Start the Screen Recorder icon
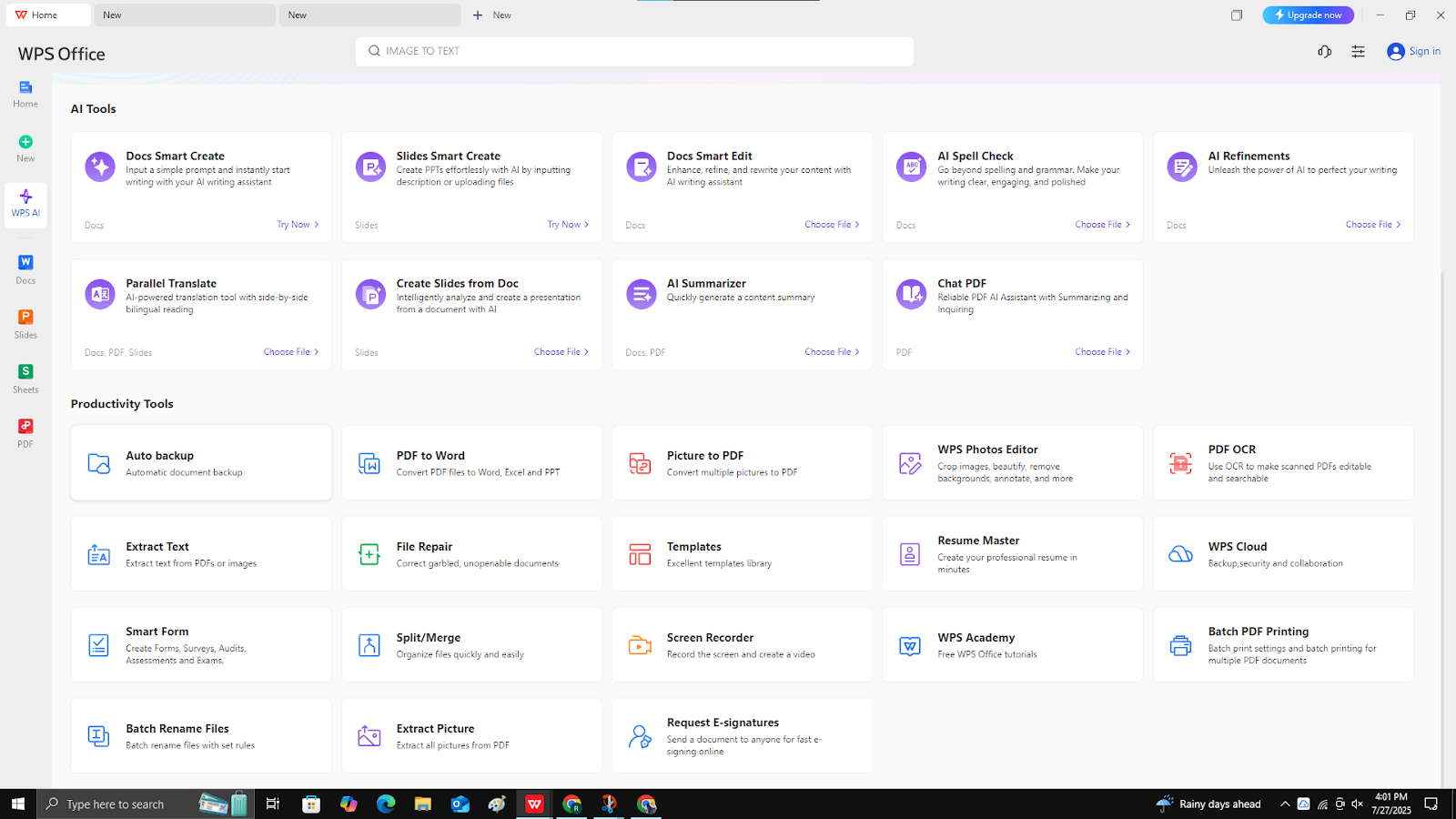 coord(640,645)
